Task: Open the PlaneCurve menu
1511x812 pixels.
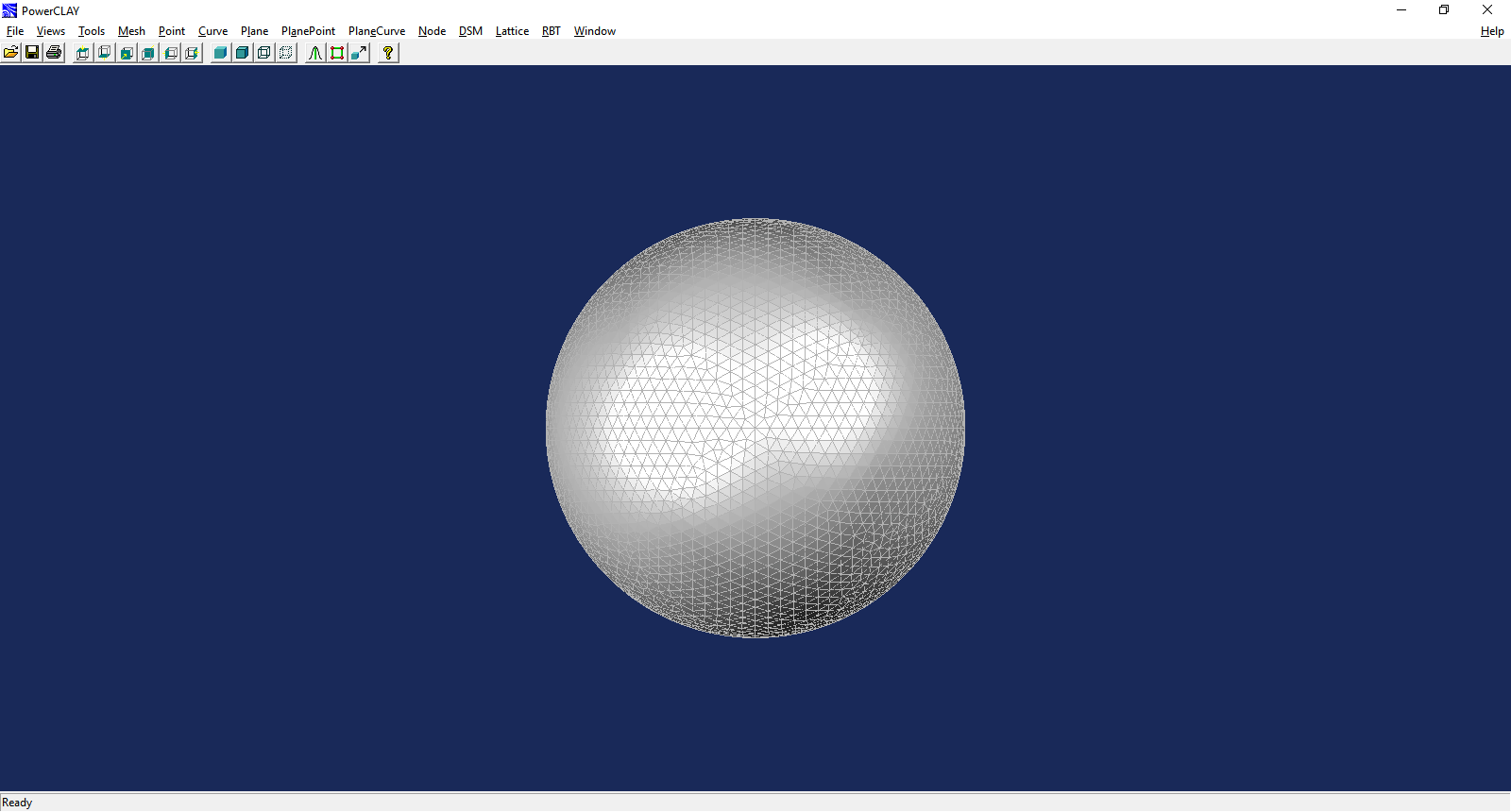Action: (376, 31)
